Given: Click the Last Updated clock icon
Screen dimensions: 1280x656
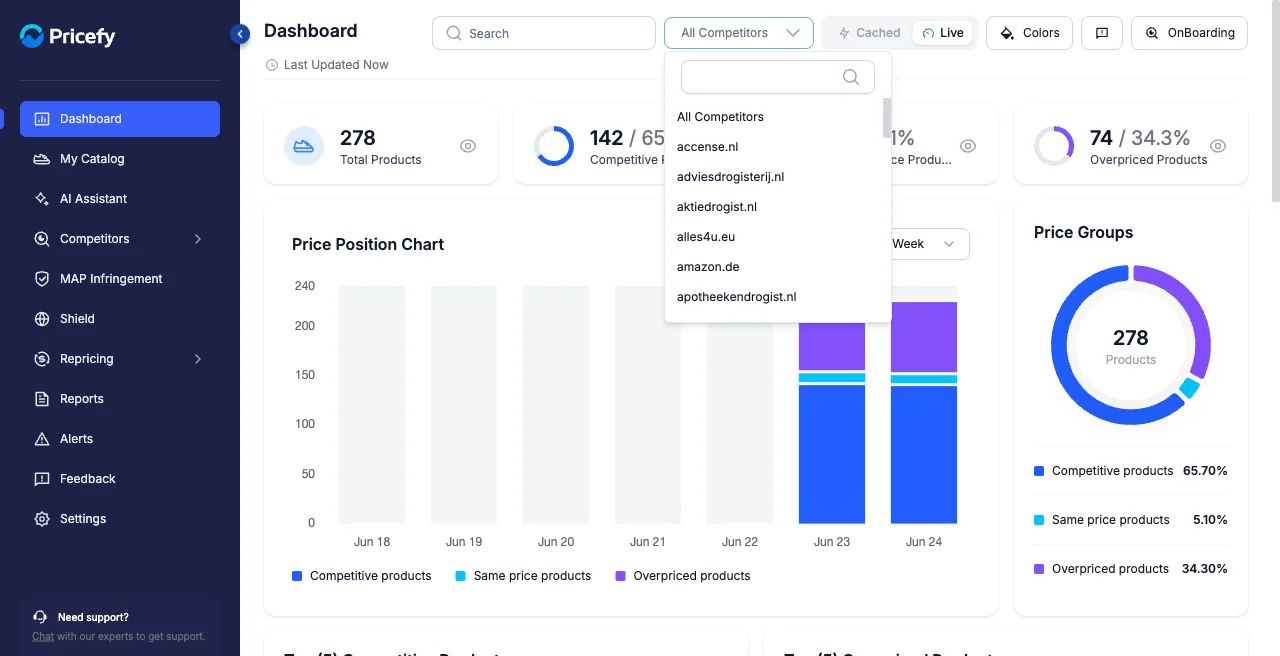Looking at the screenshot, I should pos(271,65).
